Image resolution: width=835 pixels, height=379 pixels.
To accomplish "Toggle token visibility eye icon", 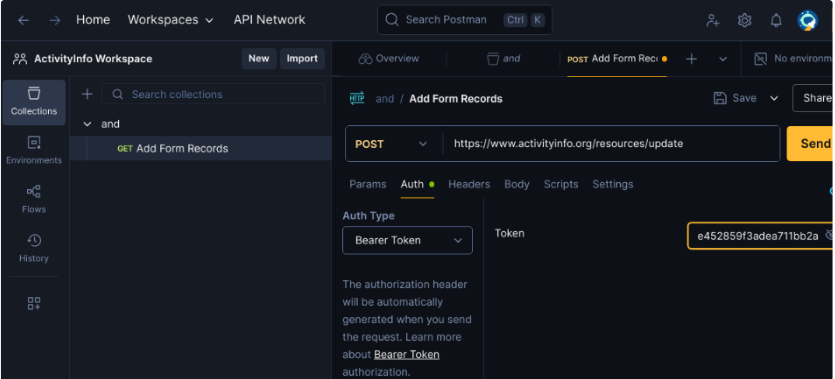I will point(829,234).
